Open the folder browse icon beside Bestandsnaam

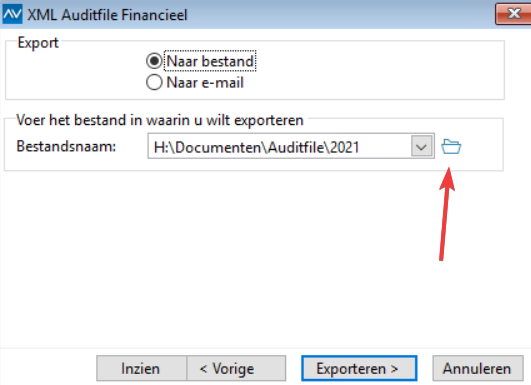click(x=451, y=147)
